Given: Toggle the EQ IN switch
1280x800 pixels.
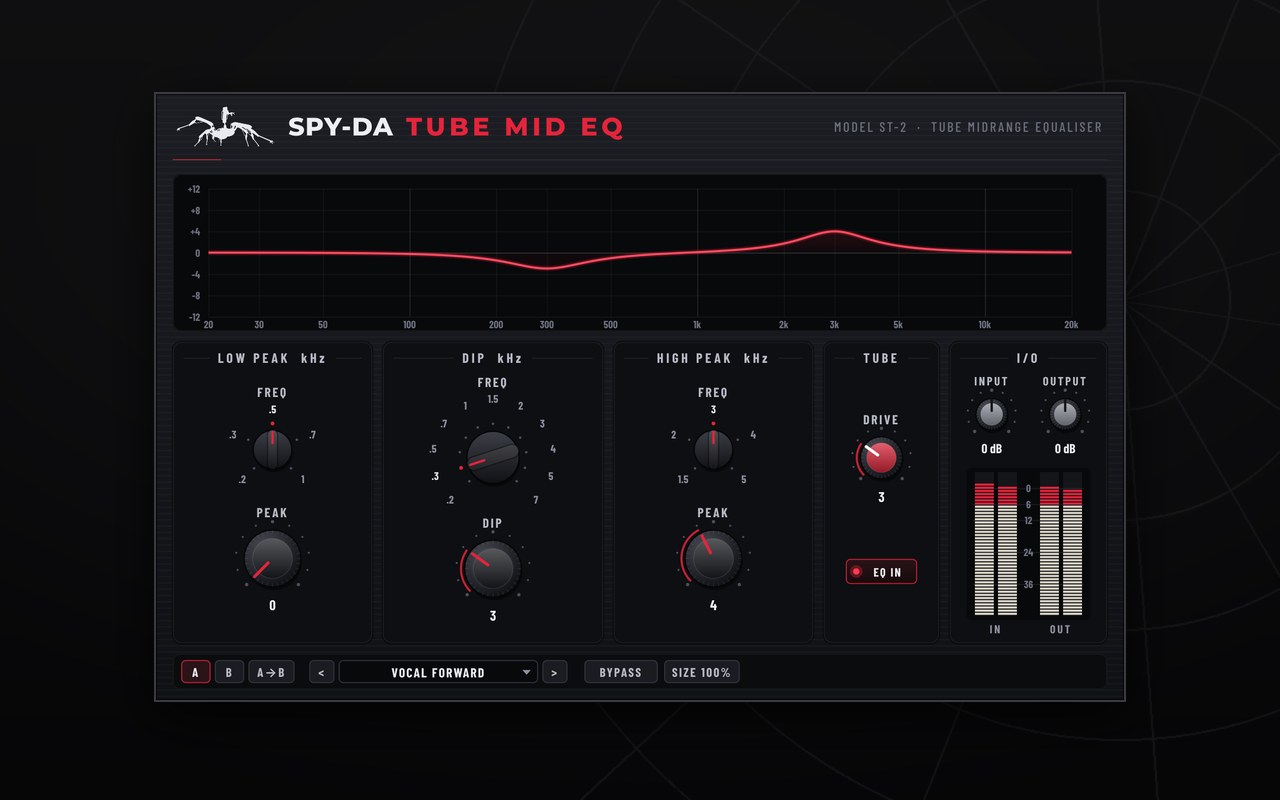Looking at the screenshot, I should point(881,572).
